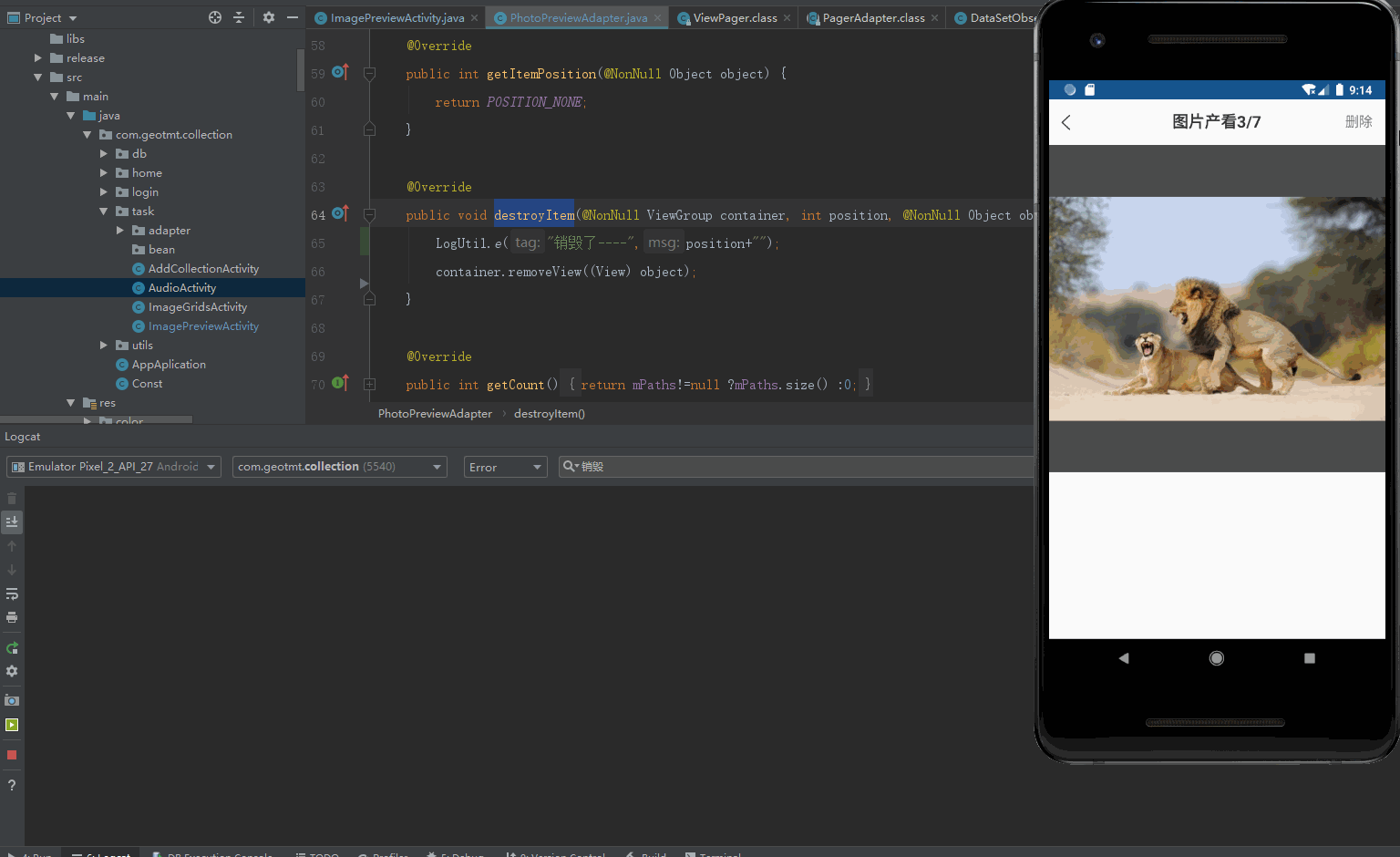Expand folded getCount method on line 70
The width and height of the screenshot is (1400, 857).
[369, 385]
